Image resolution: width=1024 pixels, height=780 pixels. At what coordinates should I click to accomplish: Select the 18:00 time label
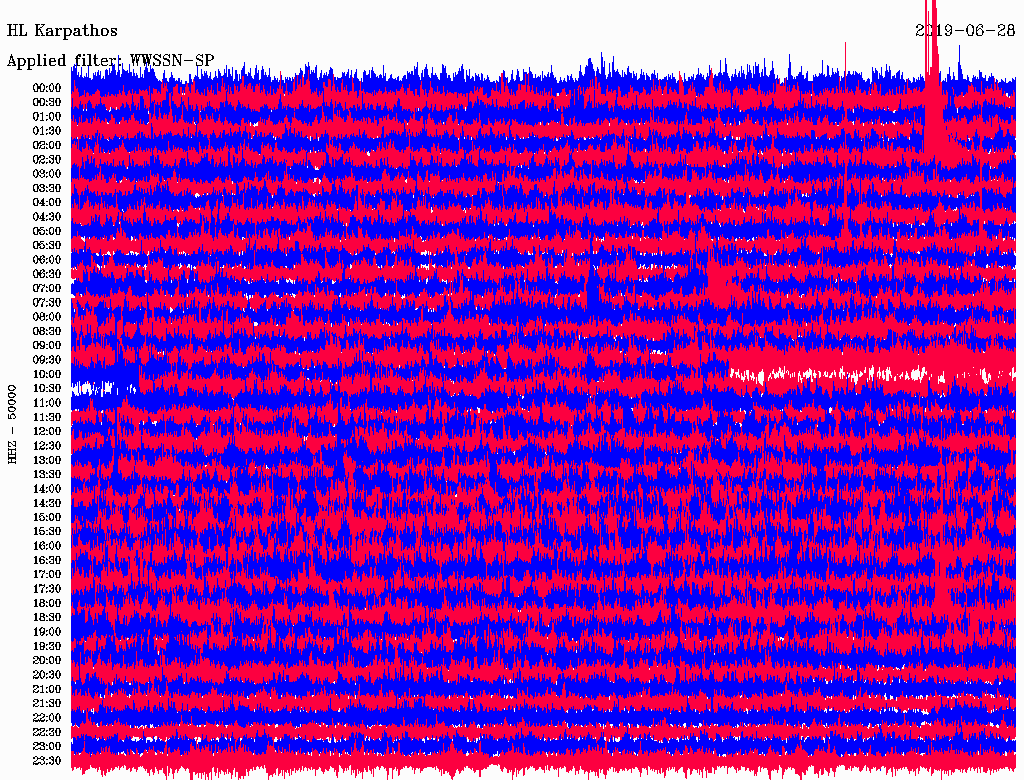[x=47, y=603]
